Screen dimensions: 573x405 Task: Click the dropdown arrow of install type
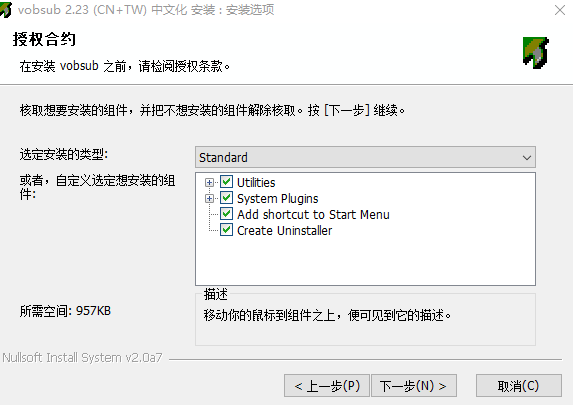[527, 158]
